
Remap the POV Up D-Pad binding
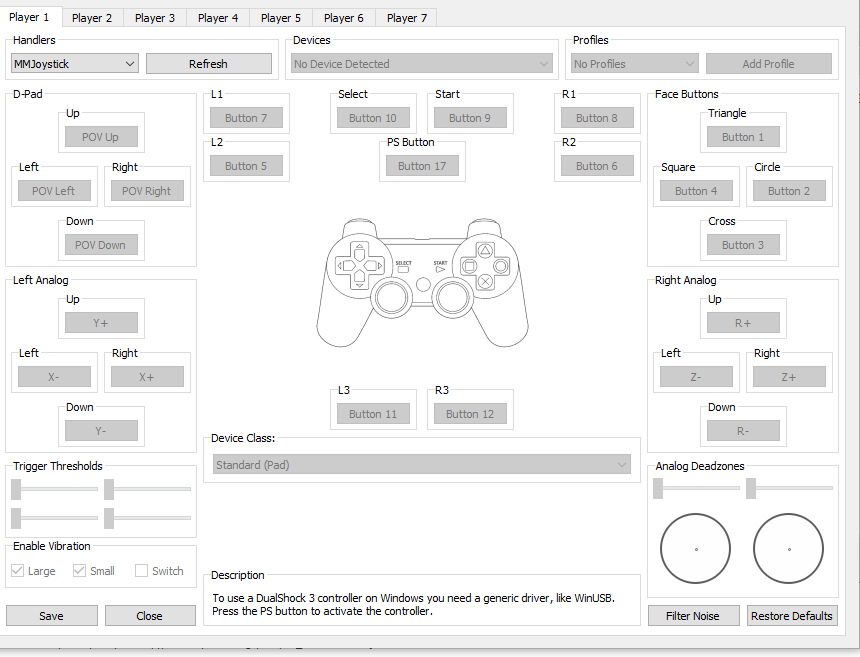(101, 133)
